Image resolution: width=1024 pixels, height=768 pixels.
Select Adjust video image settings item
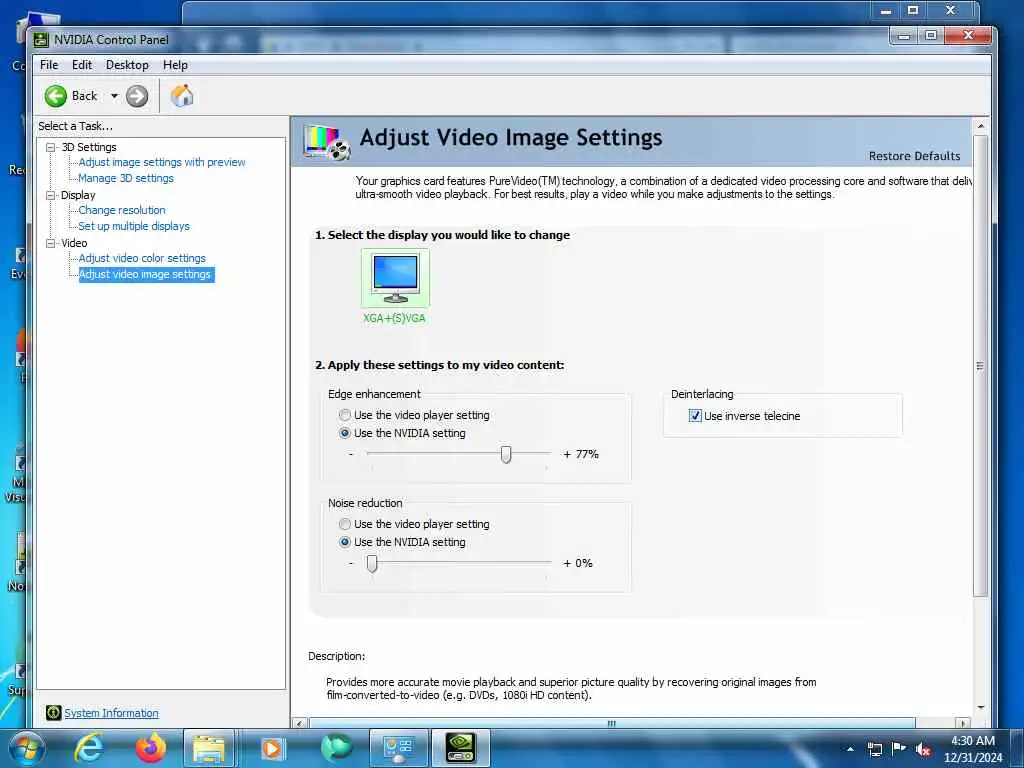click(145, 274)
